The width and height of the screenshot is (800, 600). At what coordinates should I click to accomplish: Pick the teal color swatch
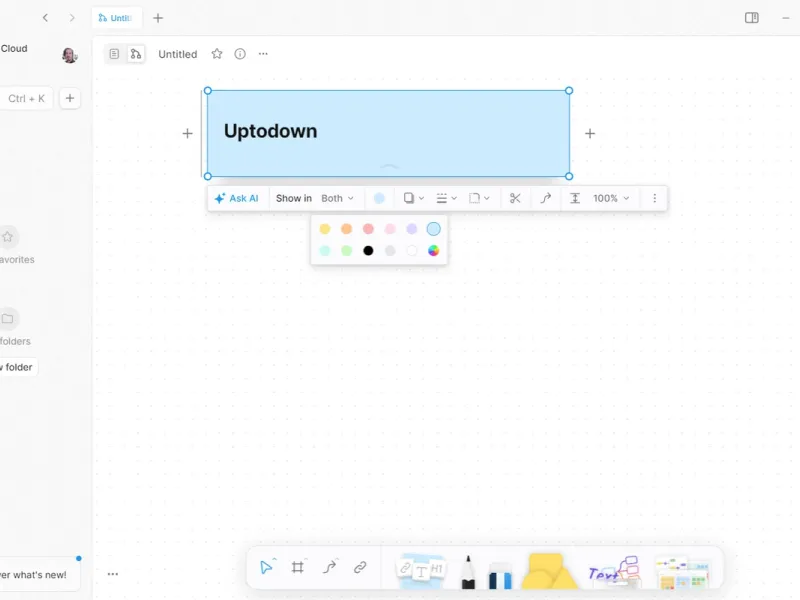point(324,251)
